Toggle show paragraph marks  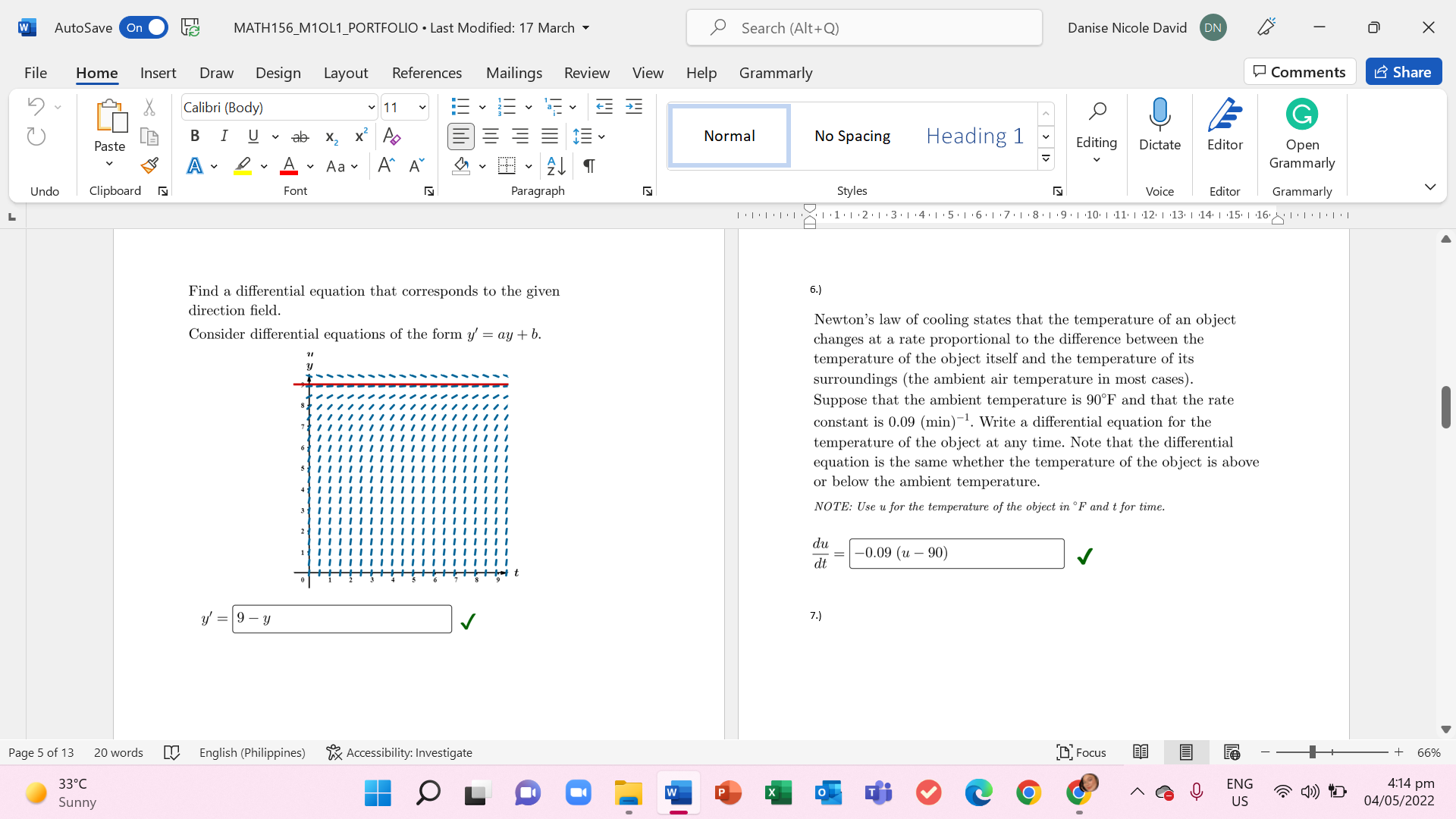(x=589, y=166)
